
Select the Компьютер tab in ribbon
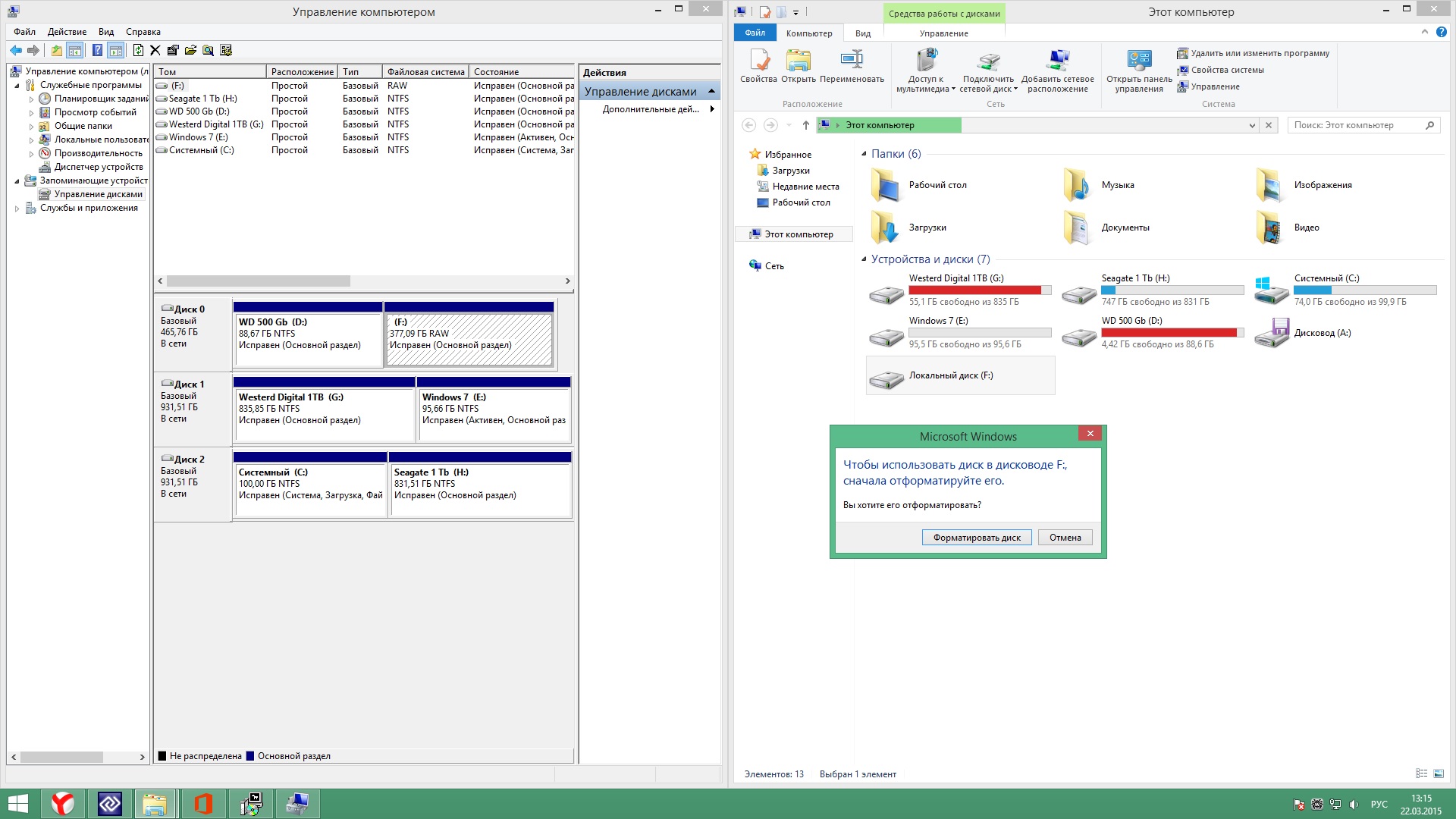(x=808, y=33)
